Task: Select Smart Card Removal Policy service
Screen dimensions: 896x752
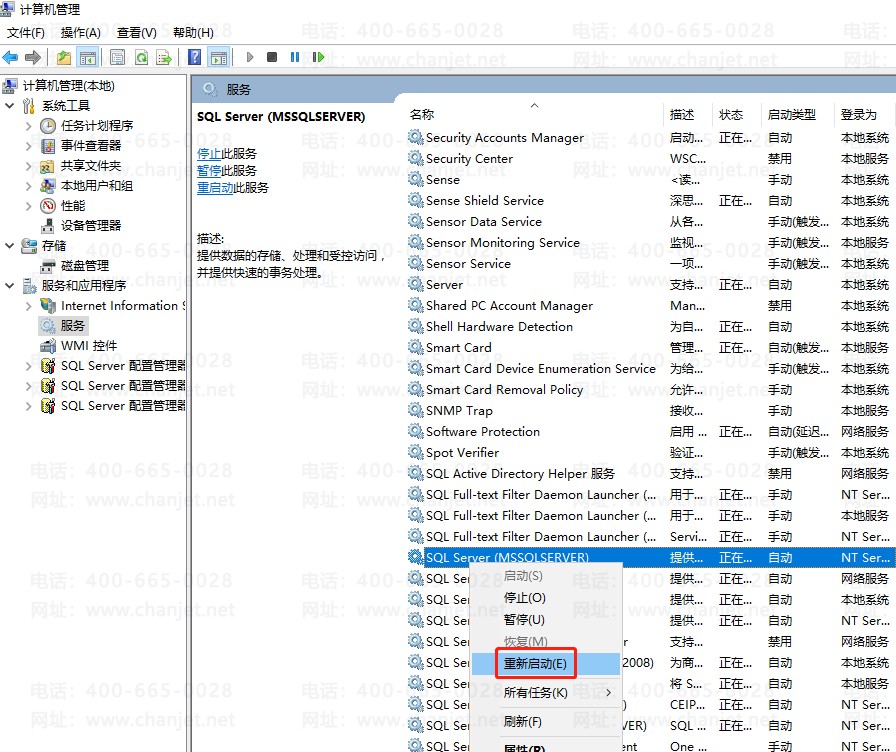Action: coord(649,389)
